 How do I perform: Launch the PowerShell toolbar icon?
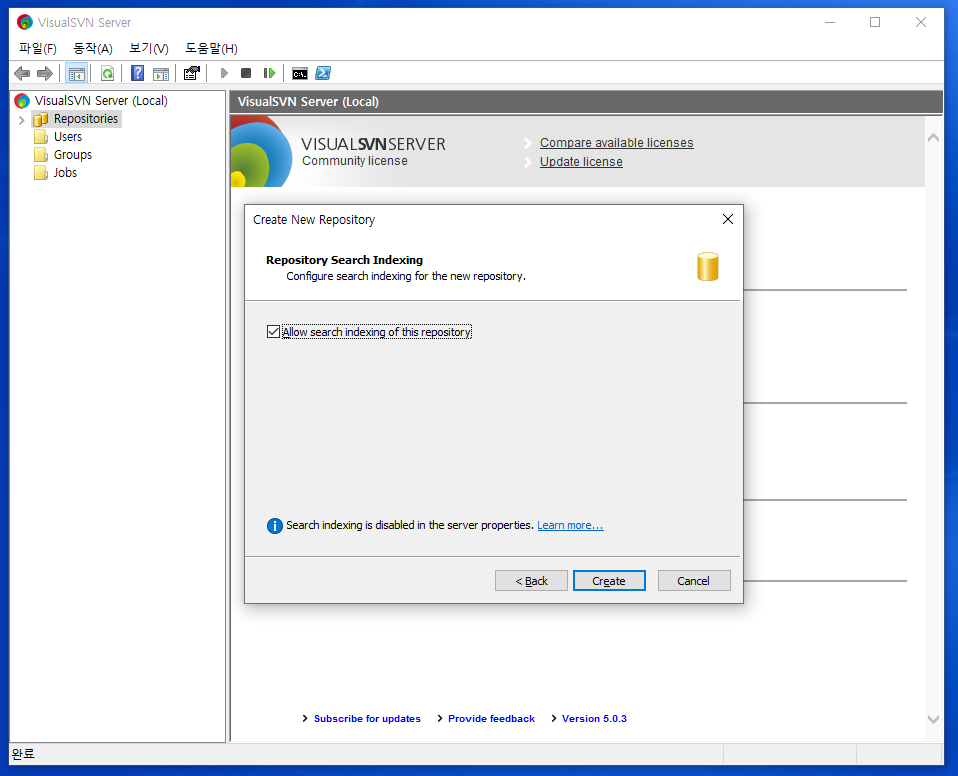point(323,73)
